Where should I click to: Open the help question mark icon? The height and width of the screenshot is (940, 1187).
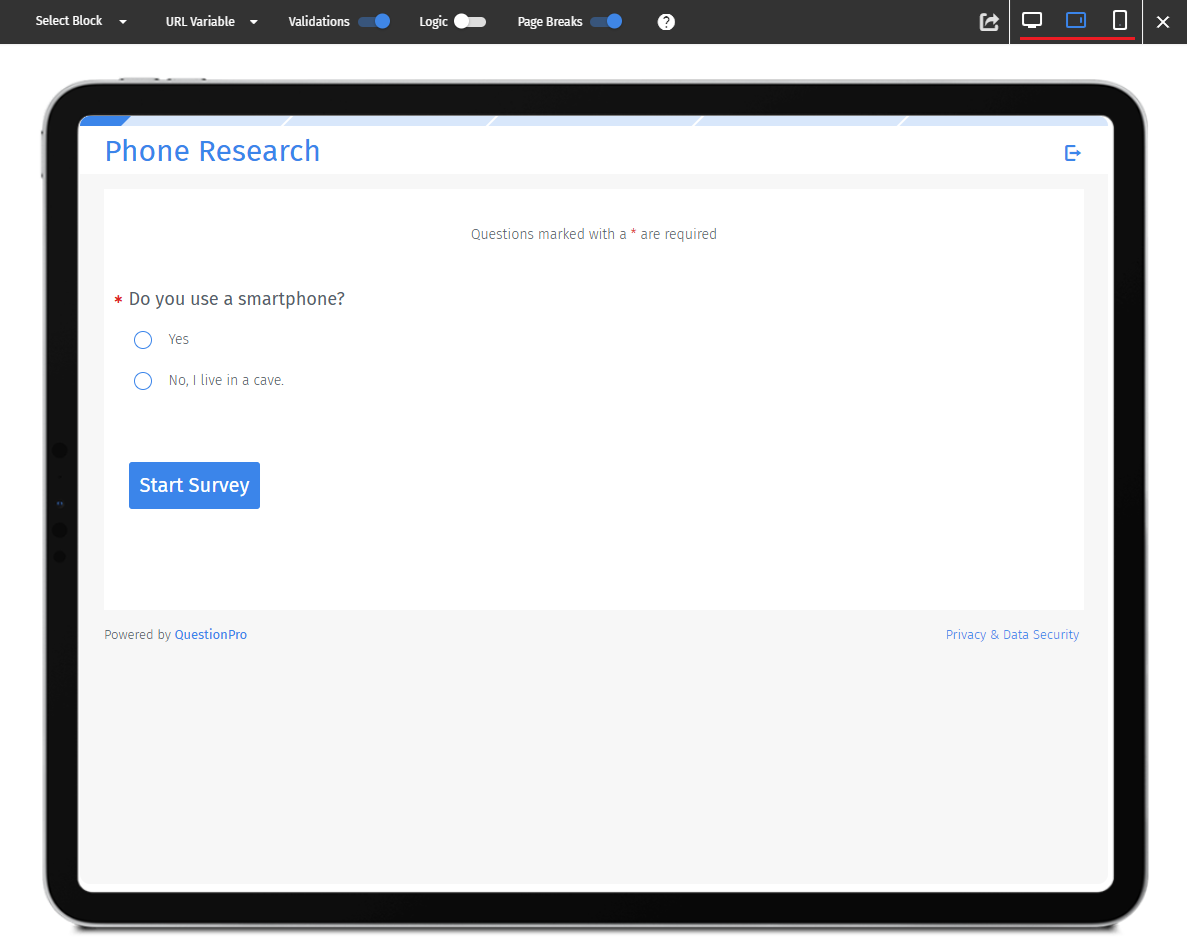666,21
